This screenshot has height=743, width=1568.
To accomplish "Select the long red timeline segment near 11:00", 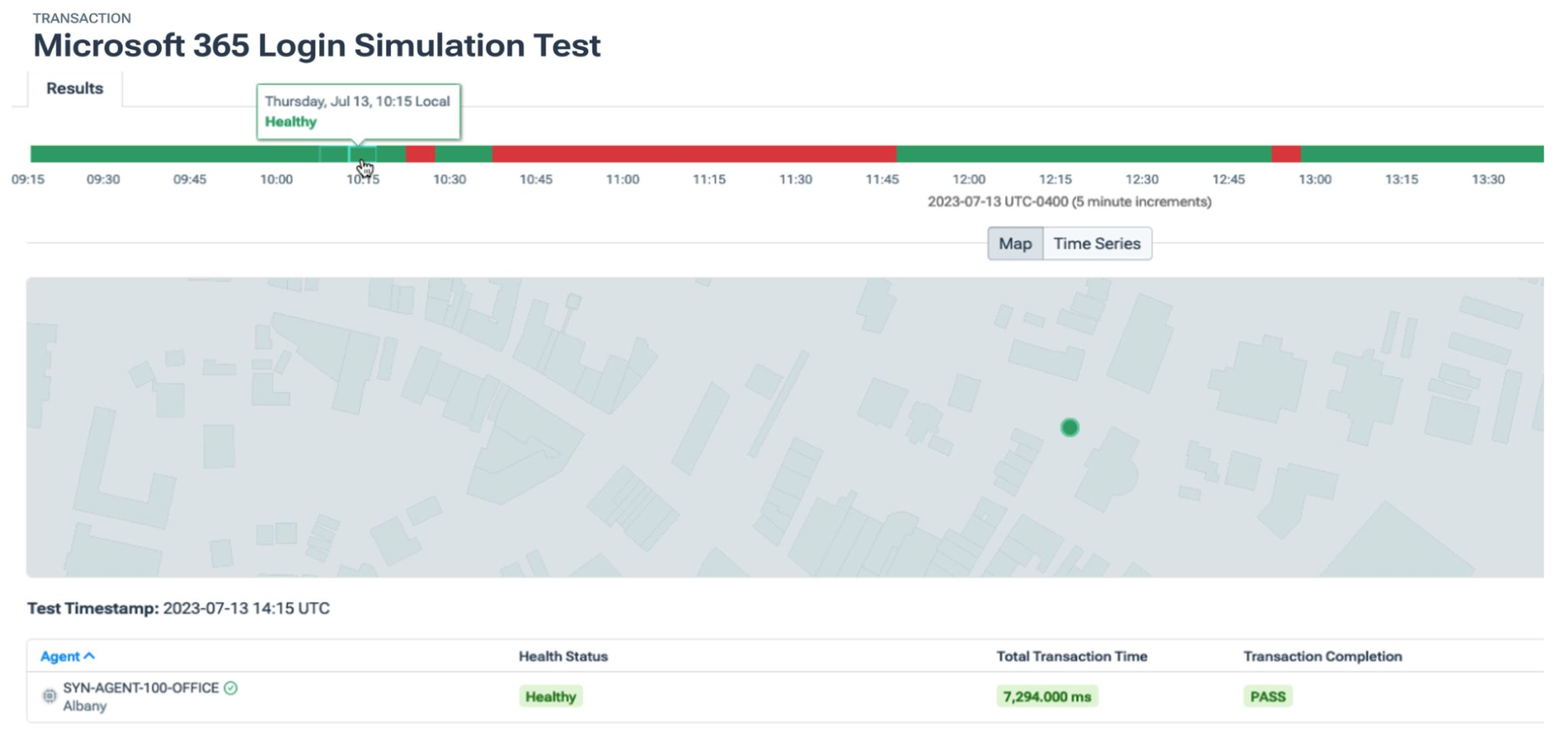I will pyautogui.click(x=694, y=153).
